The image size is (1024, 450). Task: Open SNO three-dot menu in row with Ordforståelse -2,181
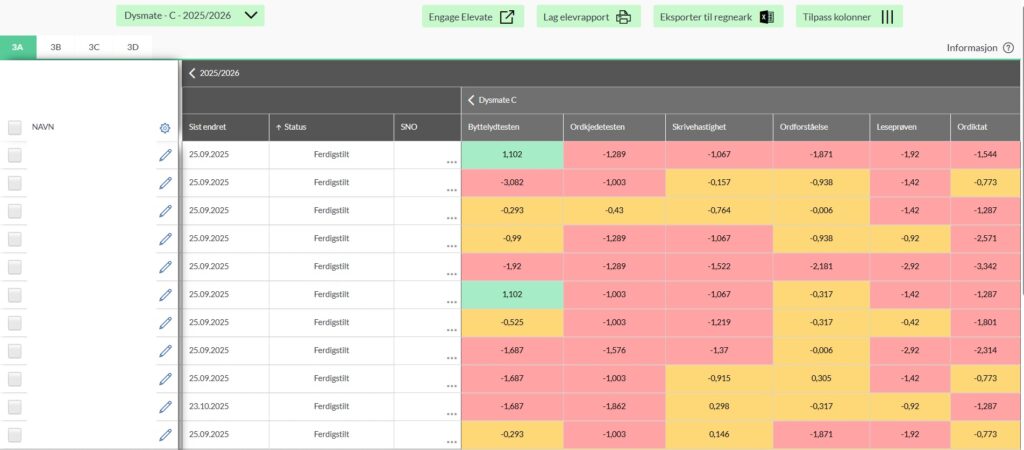(x=451, y=275)
